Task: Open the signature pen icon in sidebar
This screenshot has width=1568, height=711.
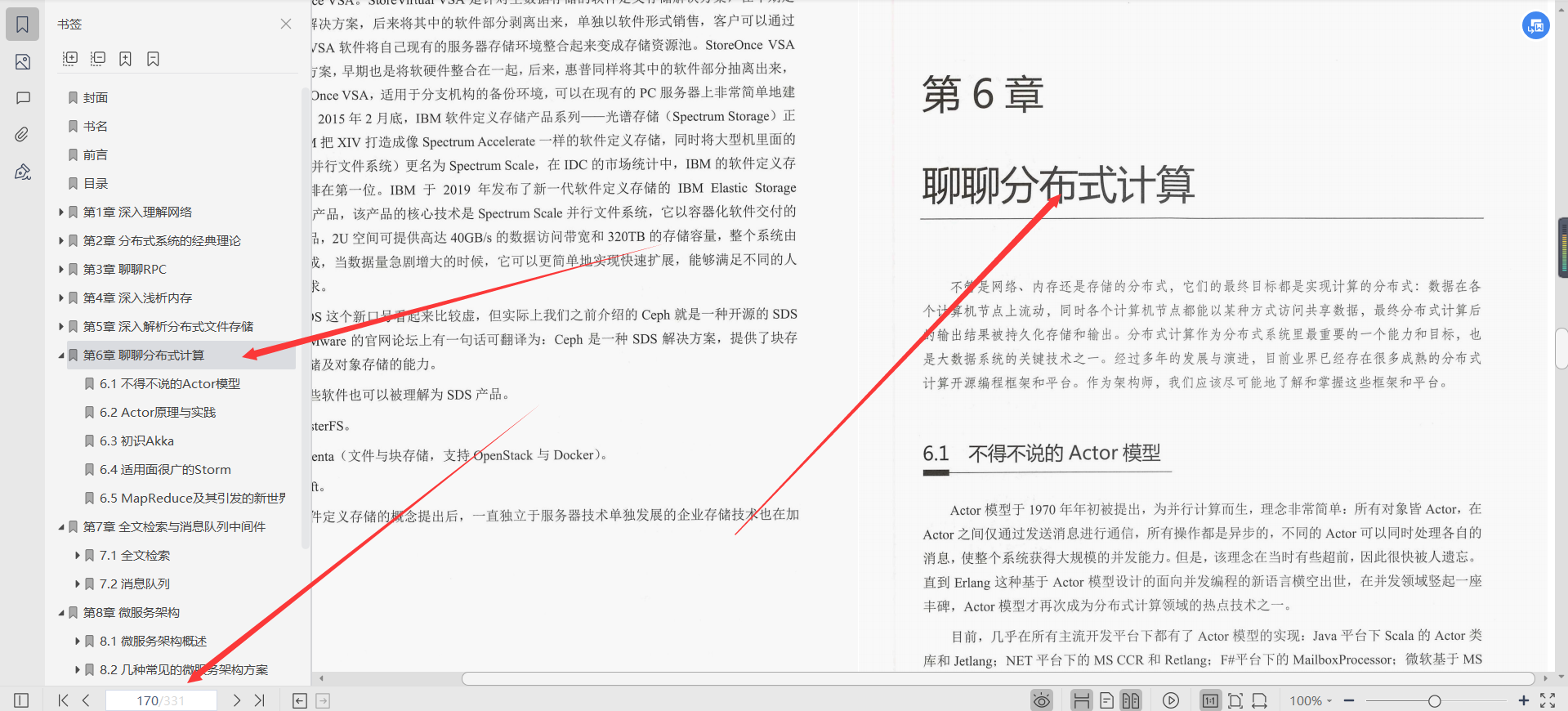Action: click(23, 172)
